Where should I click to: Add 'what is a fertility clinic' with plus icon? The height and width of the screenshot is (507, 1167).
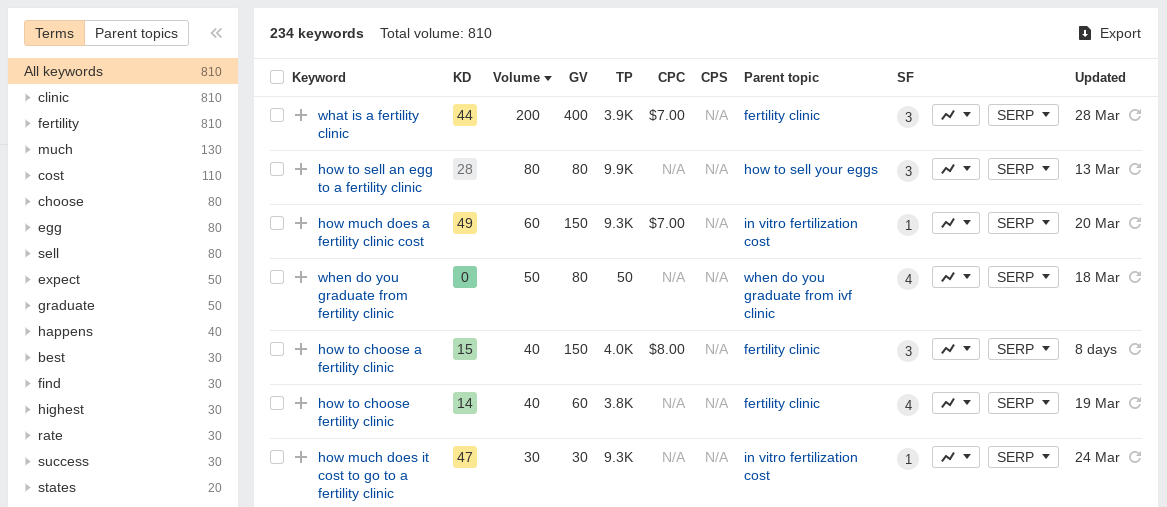pos(301,115)
